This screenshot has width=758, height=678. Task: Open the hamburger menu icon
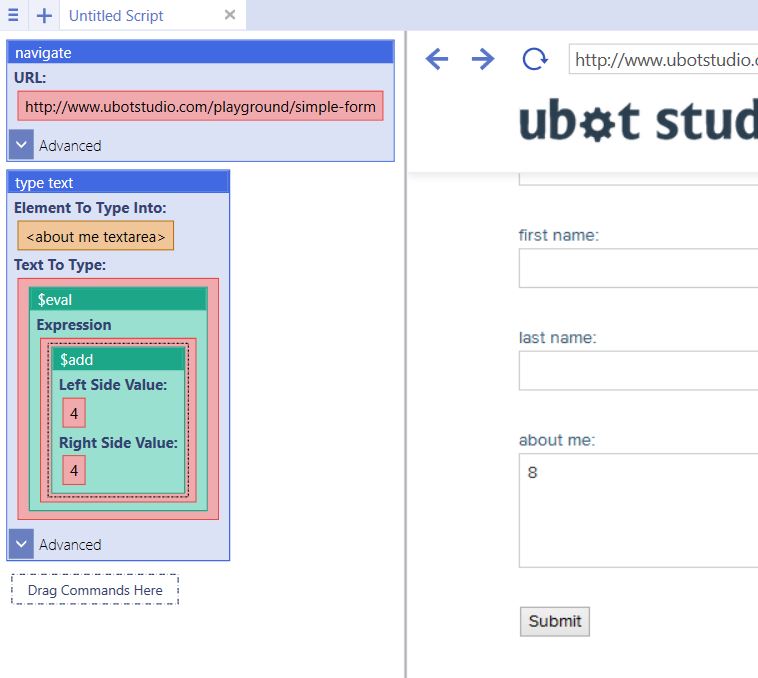(x=14, y=15)
